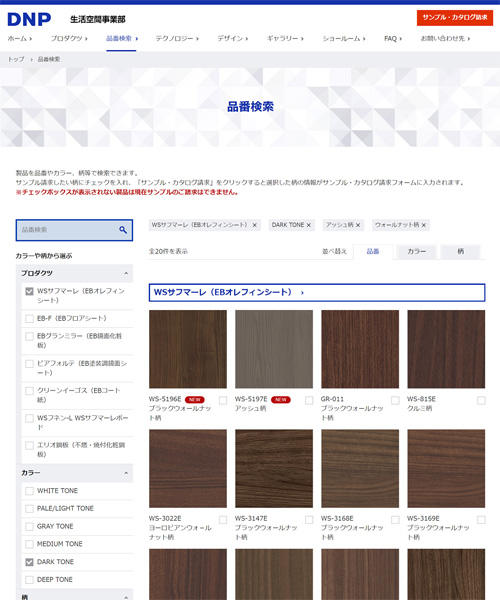Viewport: 500px width, 600px height.
Task: Open WS-3022E swatch thumbnail
Action: coord(188,468)
